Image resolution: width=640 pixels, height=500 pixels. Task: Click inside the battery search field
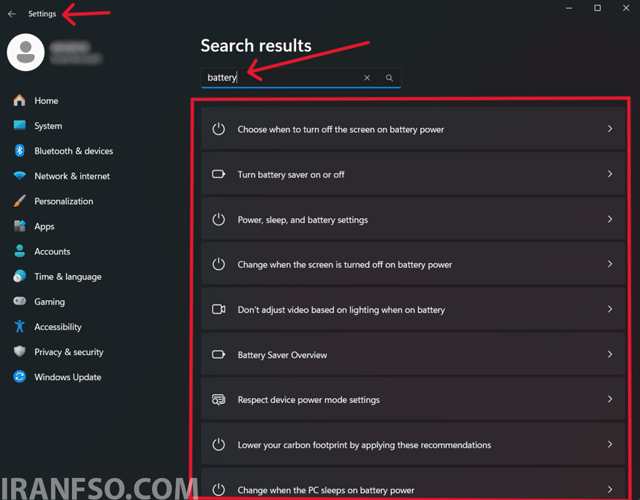click(282, 78)
